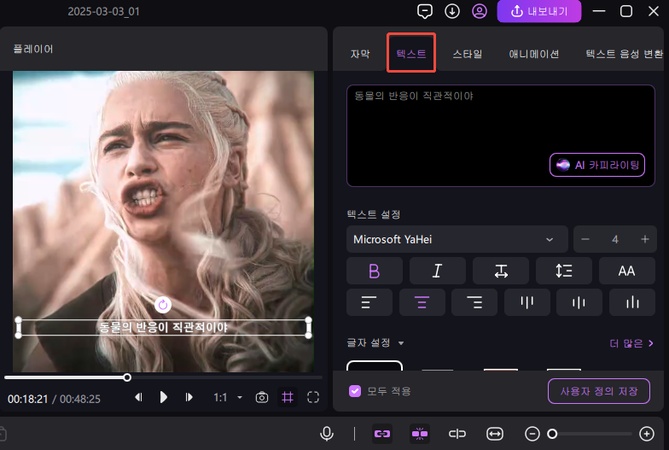Toggle bold text formatting
Image resolution: width=669 pixels, height=450 pixels.
374,271
